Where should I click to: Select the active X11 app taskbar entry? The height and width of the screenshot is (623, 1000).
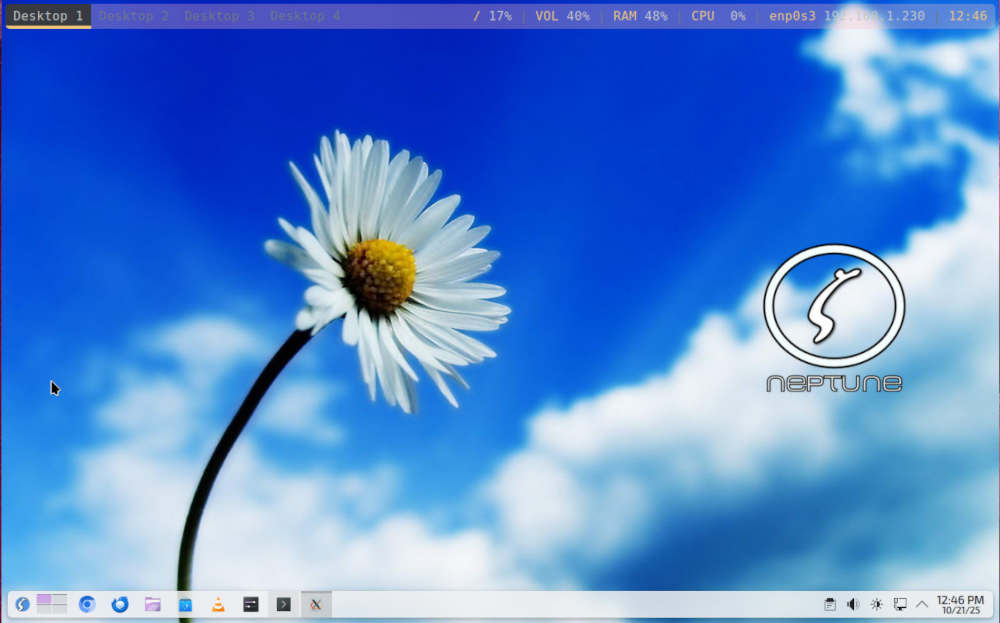pyautogui.click(x=316, y=604)
